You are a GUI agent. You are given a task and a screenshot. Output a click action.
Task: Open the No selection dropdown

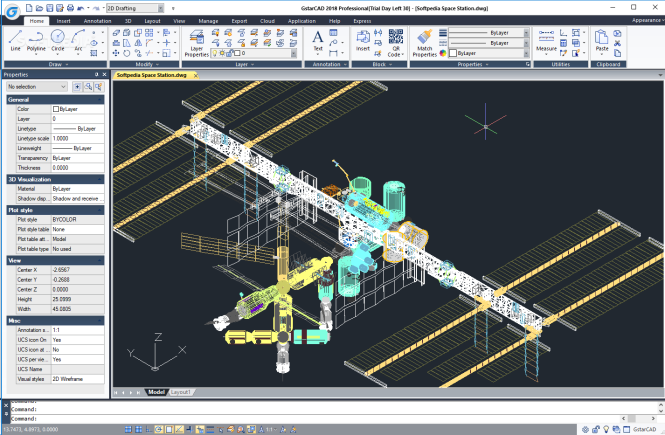pyautogui.click(x=36, y=87)
